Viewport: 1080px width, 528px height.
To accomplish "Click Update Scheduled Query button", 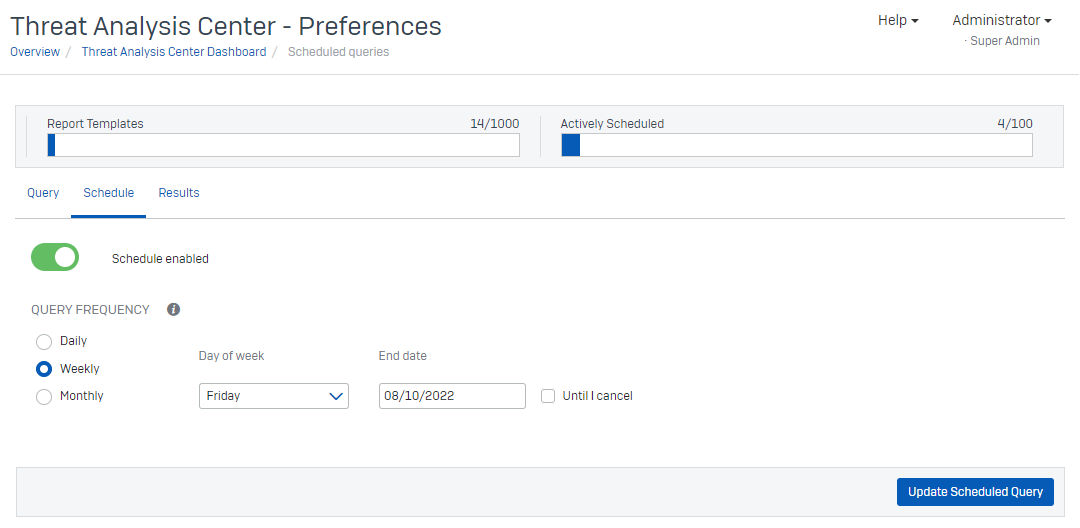I will (975, 492).
